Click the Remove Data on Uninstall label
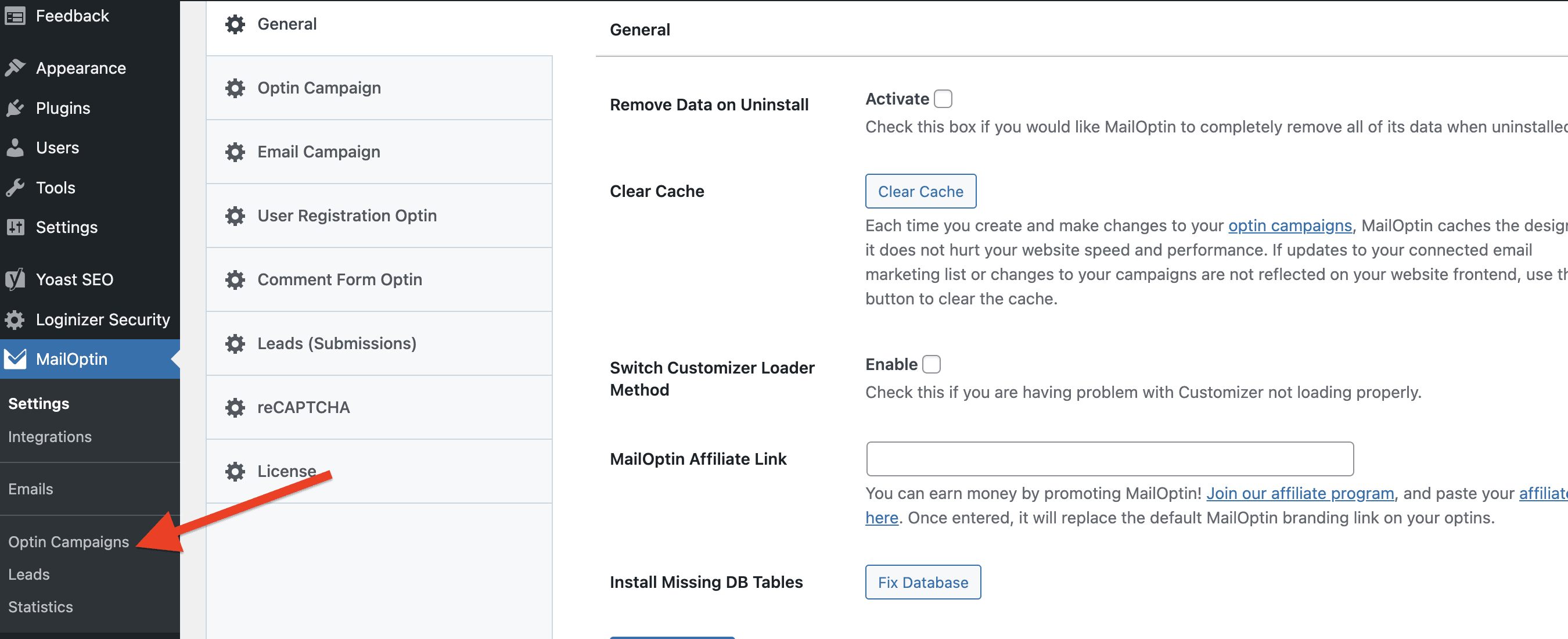Screen dimensions: 1568x639 coord(709,105)
